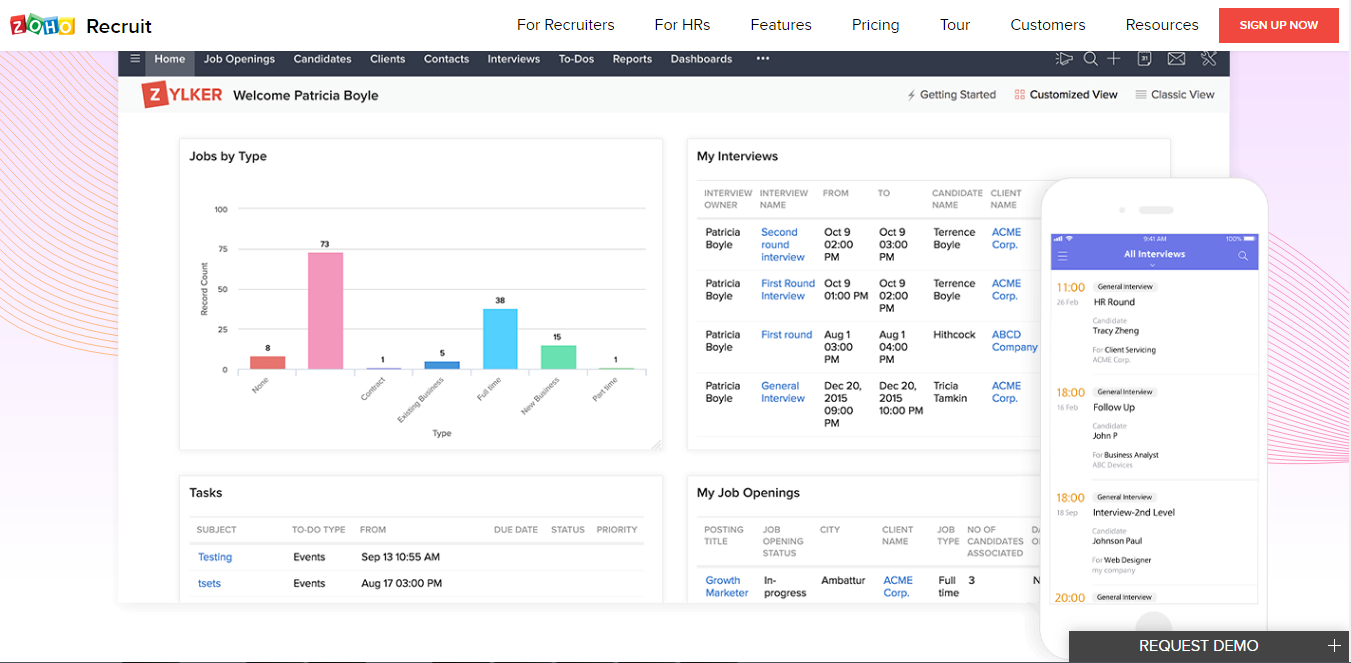Screen dimensions: 1351x663
Task: Click the Zoho Recruit logo
Action: click(81, 25)
